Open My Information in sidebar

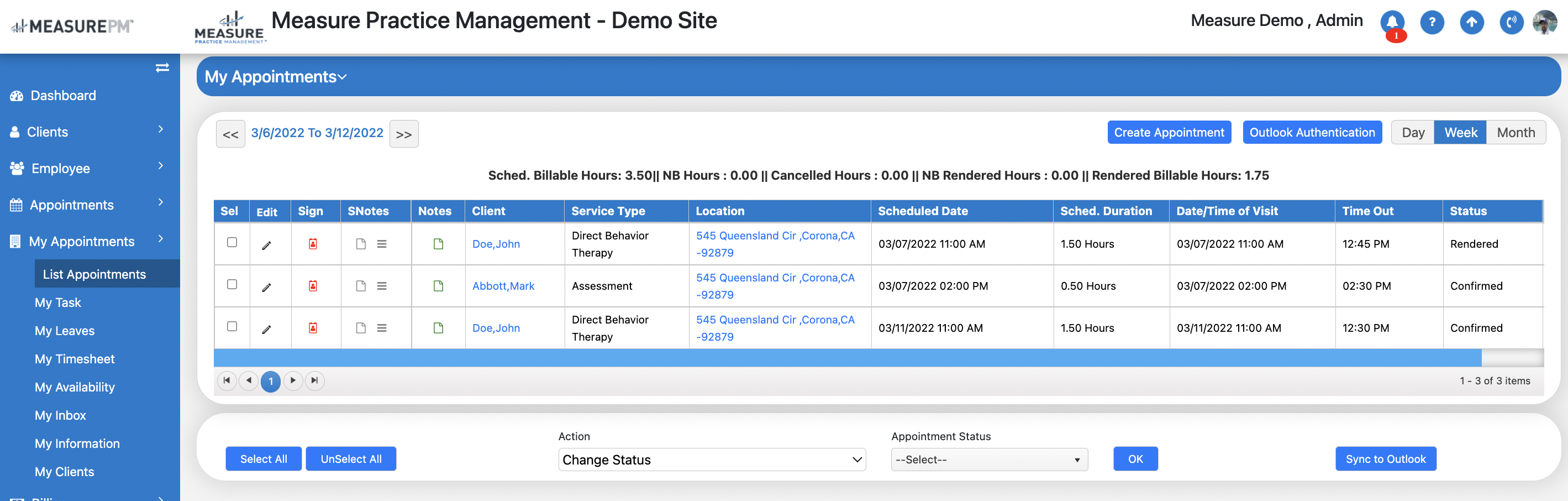point(77,443)
